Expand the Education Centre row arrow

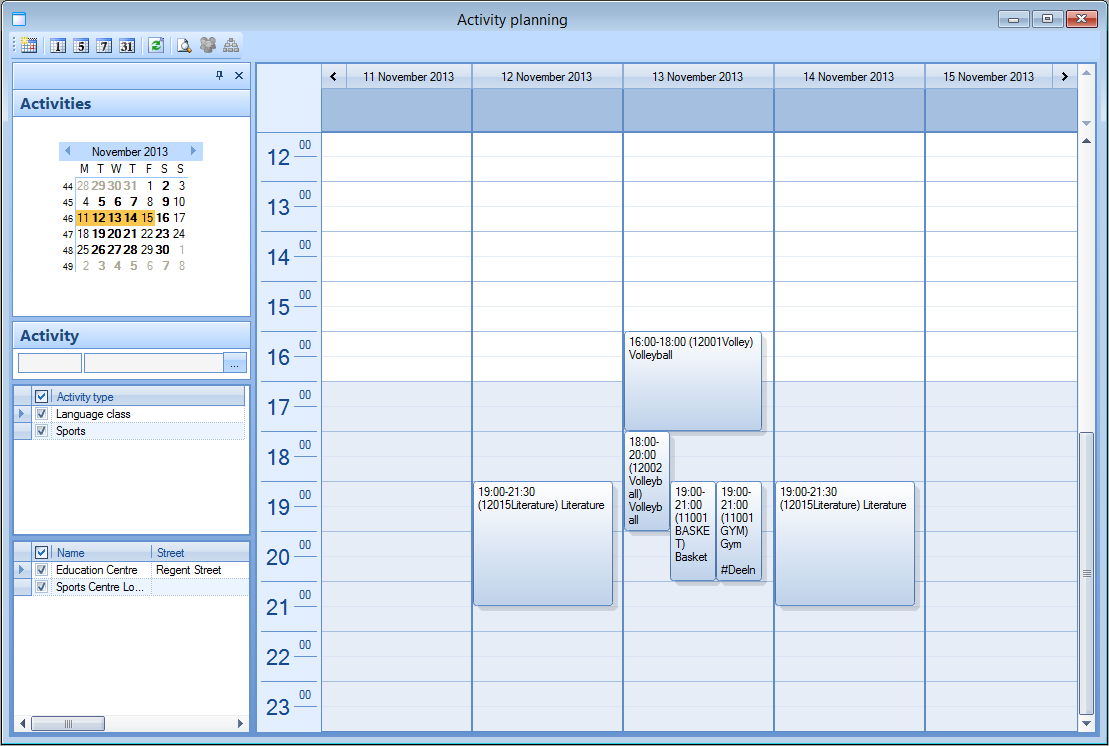(x=22, y=570)
